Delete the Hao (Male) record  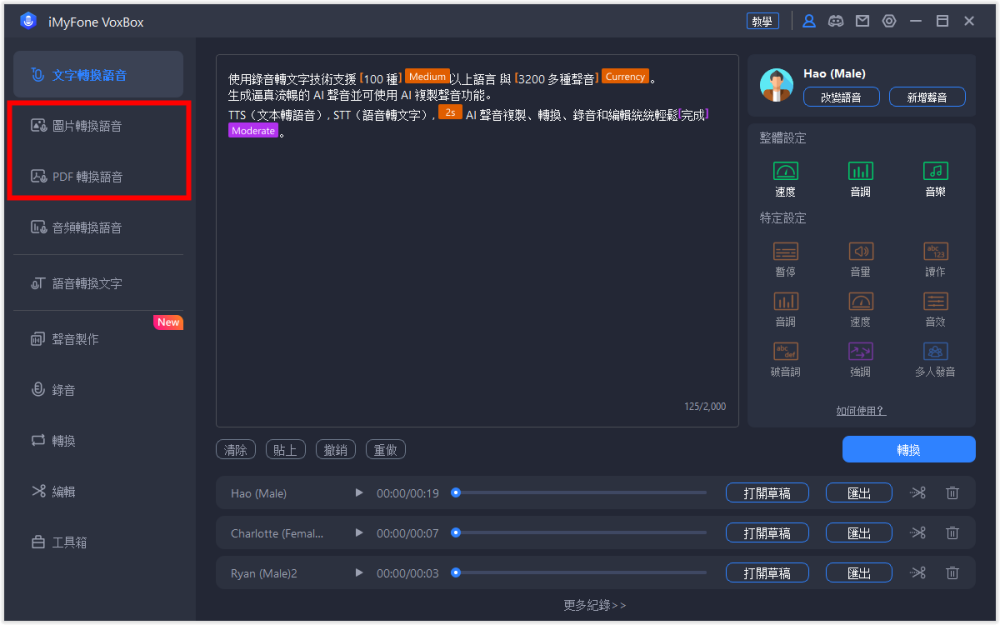point(952,493)
